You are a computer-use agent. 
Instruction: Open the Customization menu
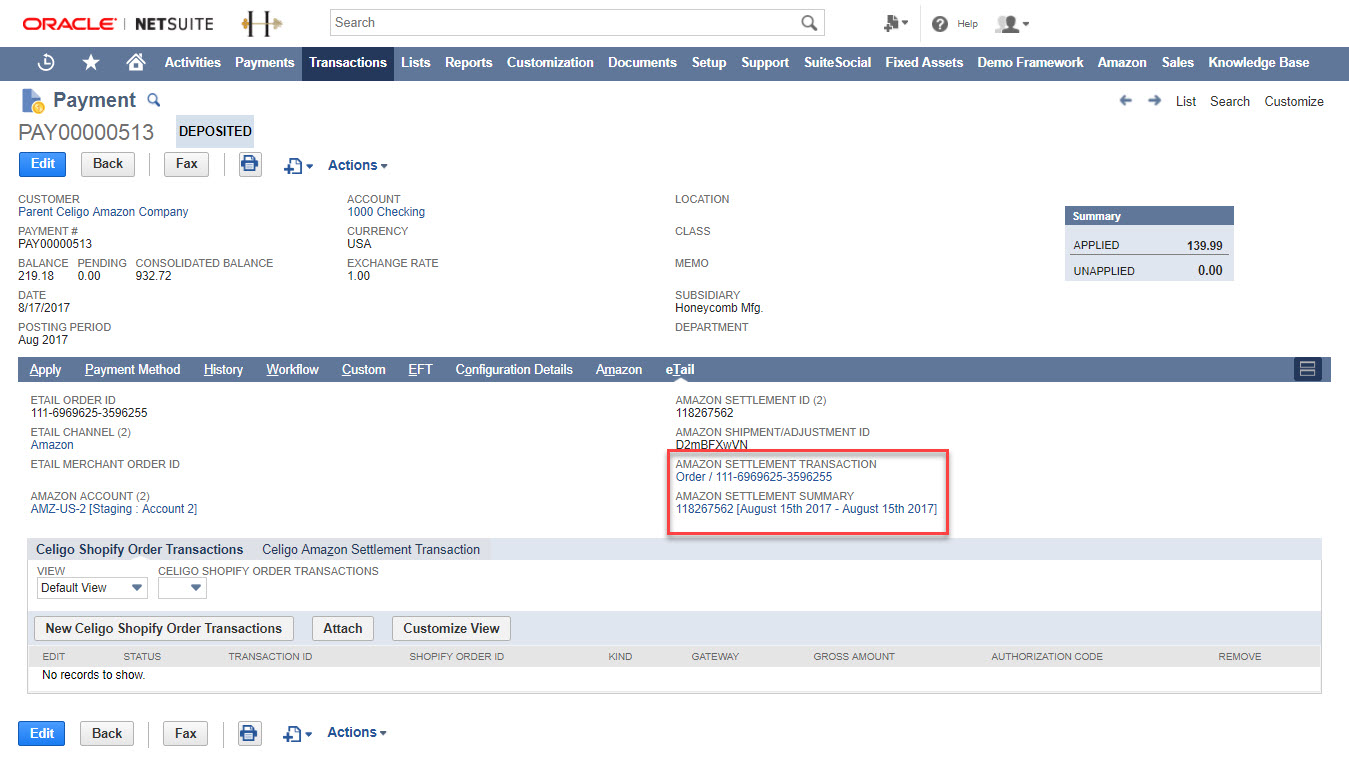coord(550,63)
